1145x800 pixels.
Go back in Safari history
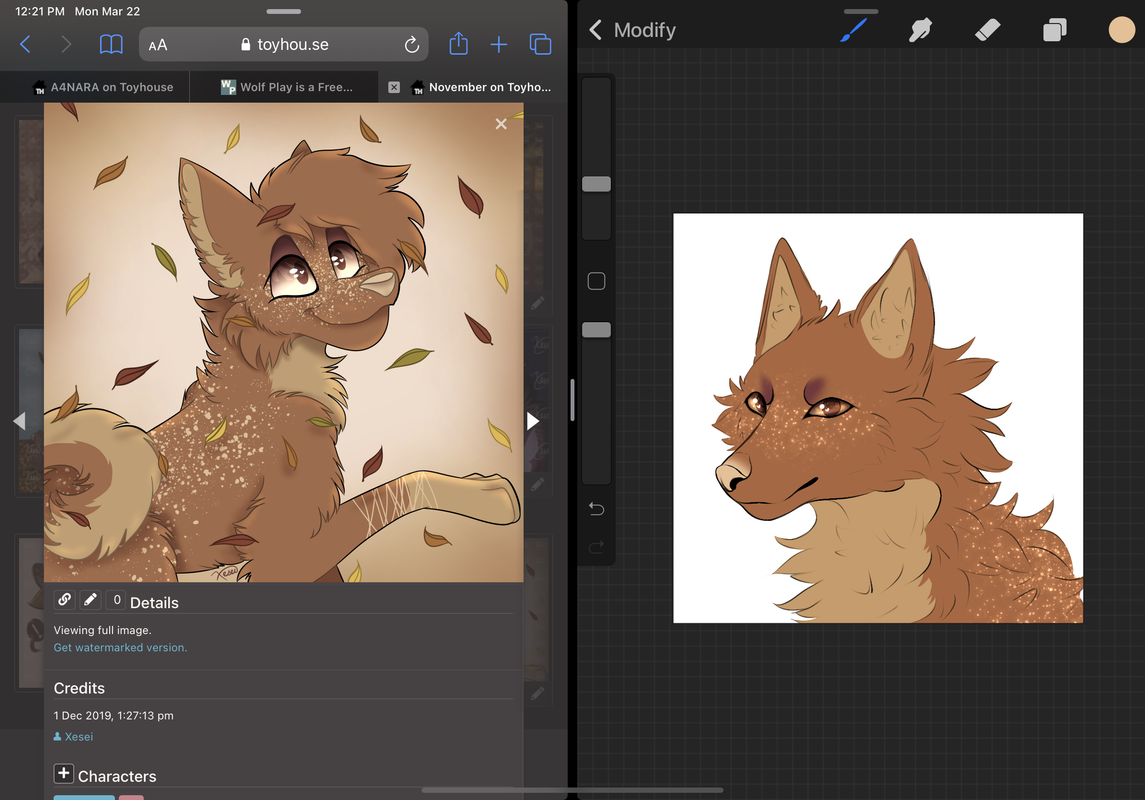(x=26, y=45)
